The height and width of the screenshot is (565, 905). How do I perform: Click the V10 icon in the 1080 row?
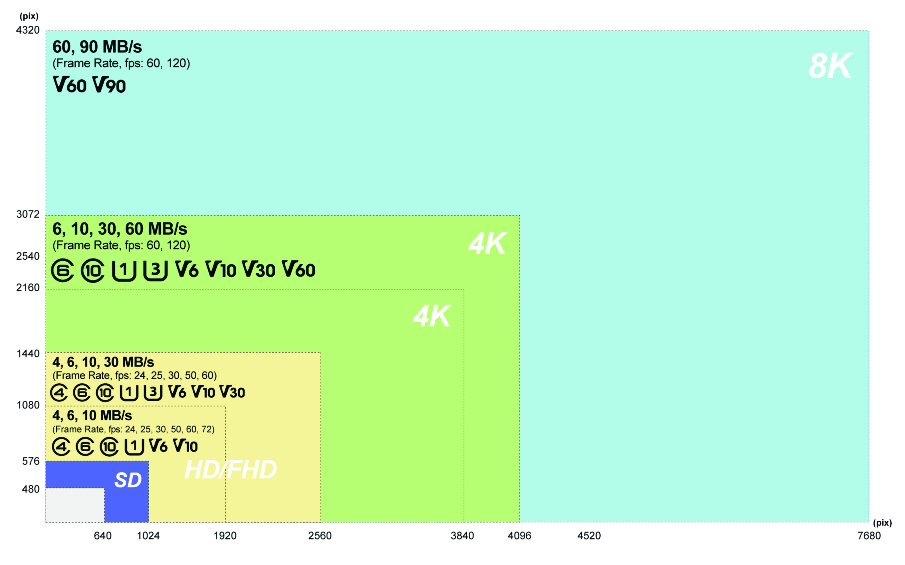(x=185, y=446)
